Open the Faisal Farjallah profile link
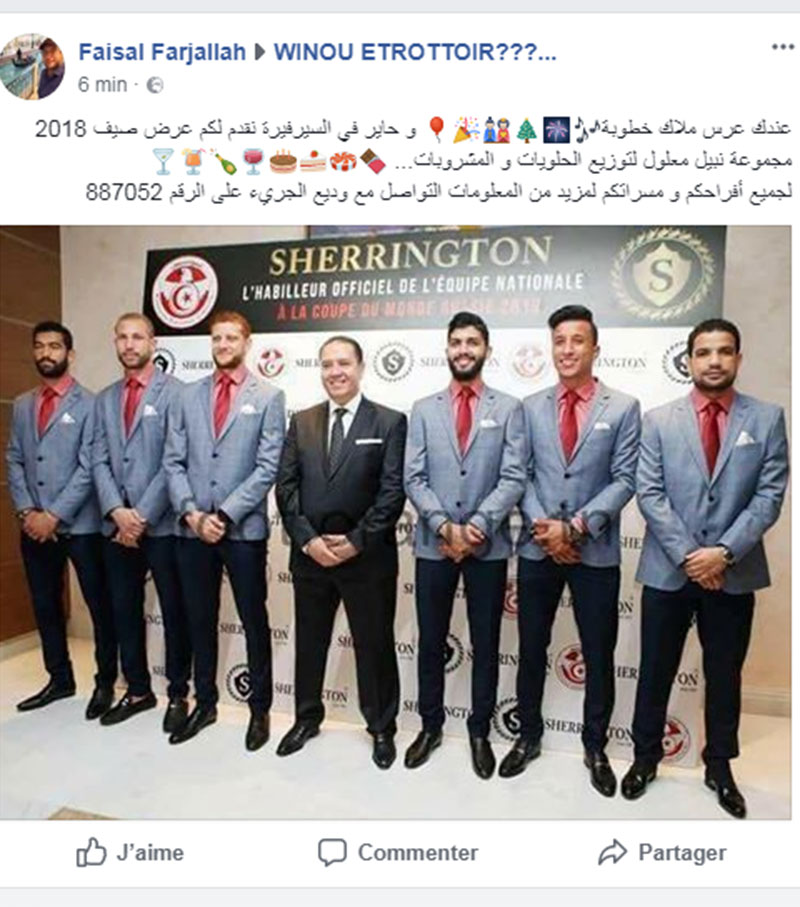 click(162, 52)
